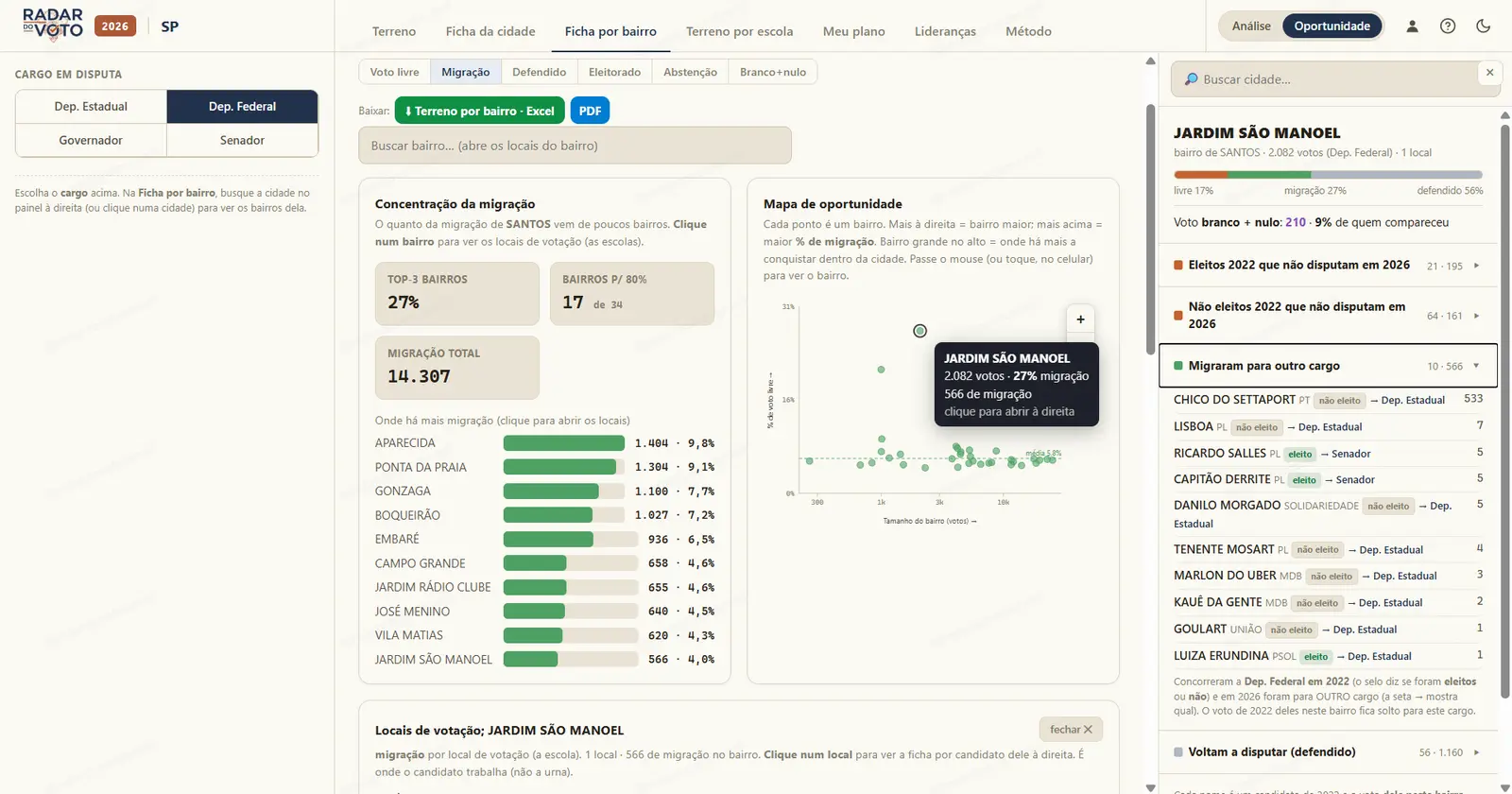Viewport: 1512px width, 794px height.
Task: Show the Abstenção view
Action: point(691,72)
